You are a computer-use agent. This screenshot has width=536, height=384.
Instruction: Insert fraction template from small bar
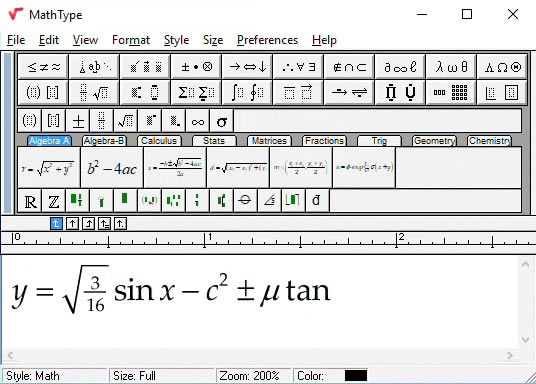pos(102,121)
